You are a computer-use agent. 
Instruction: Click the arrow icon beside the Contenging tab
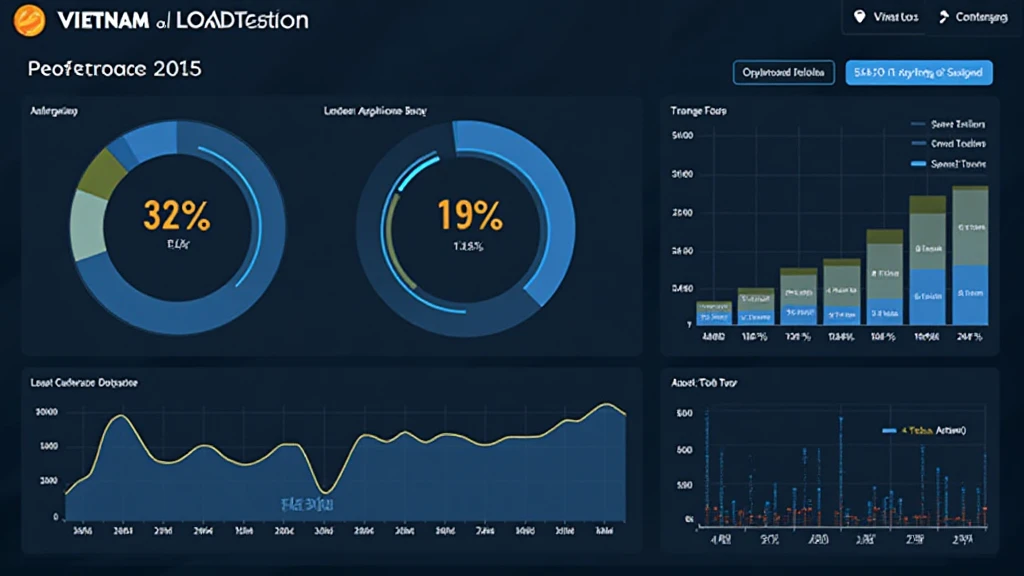click(x=941, y=17)
